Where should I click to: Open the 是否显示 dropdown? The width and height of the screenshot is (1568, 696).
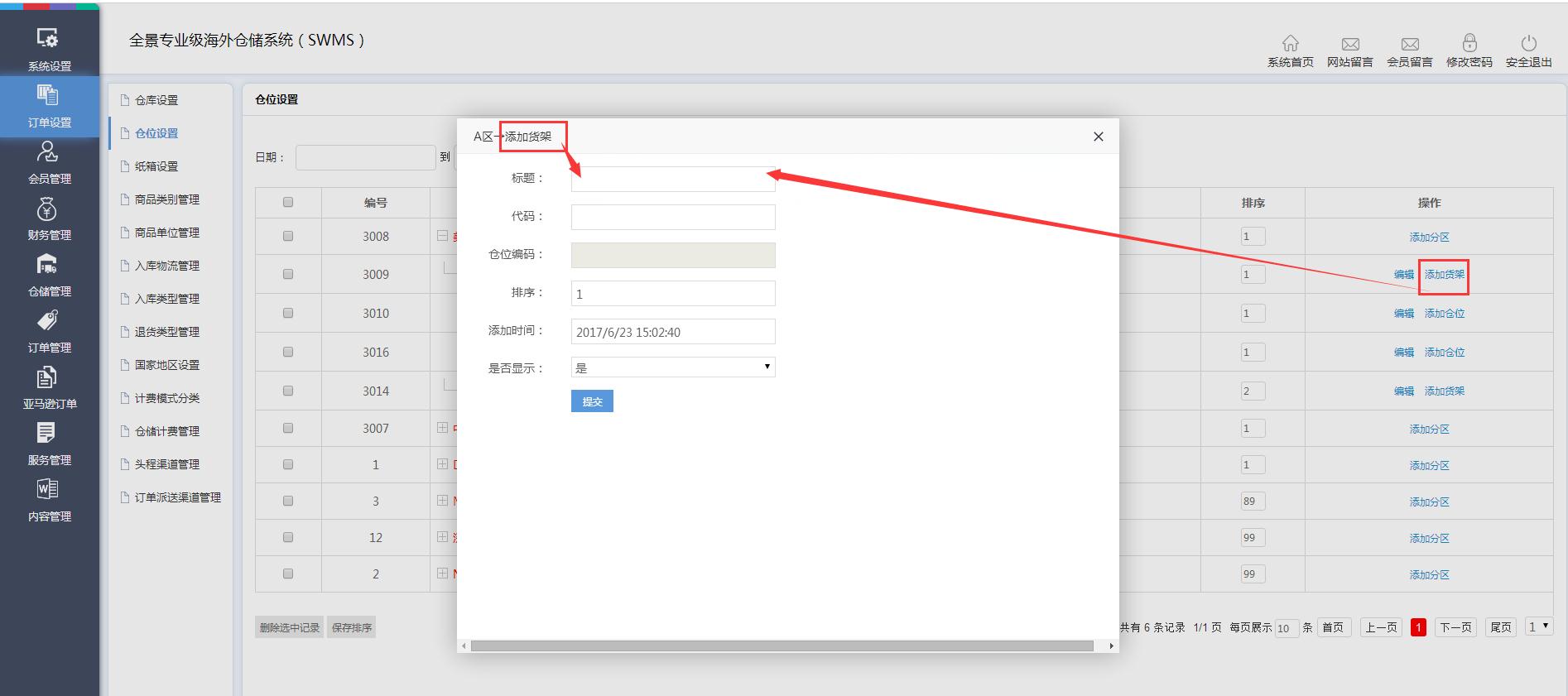tap(672, 367)
